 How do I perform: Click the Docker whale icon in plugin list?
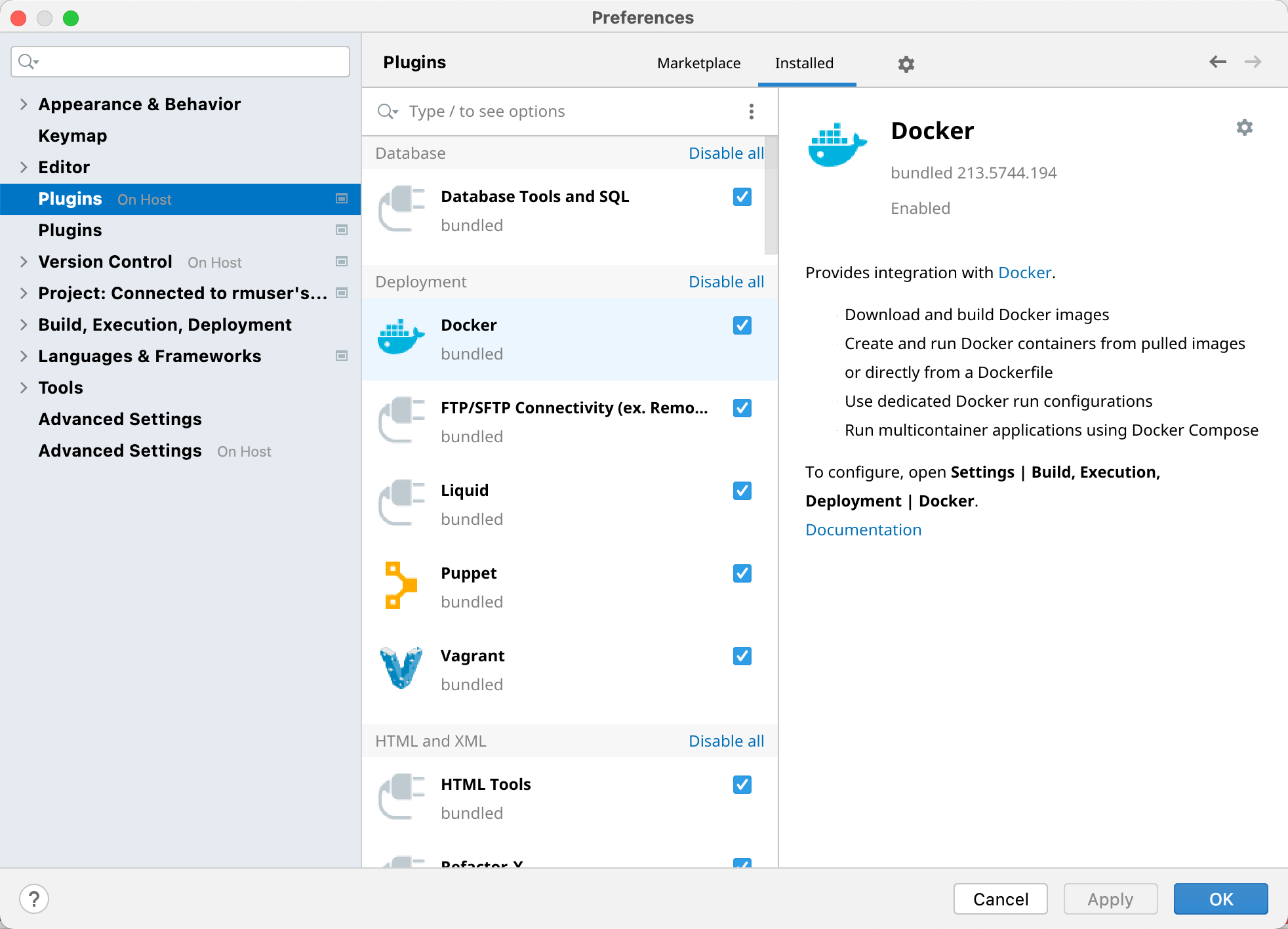(x=400, y=338)
